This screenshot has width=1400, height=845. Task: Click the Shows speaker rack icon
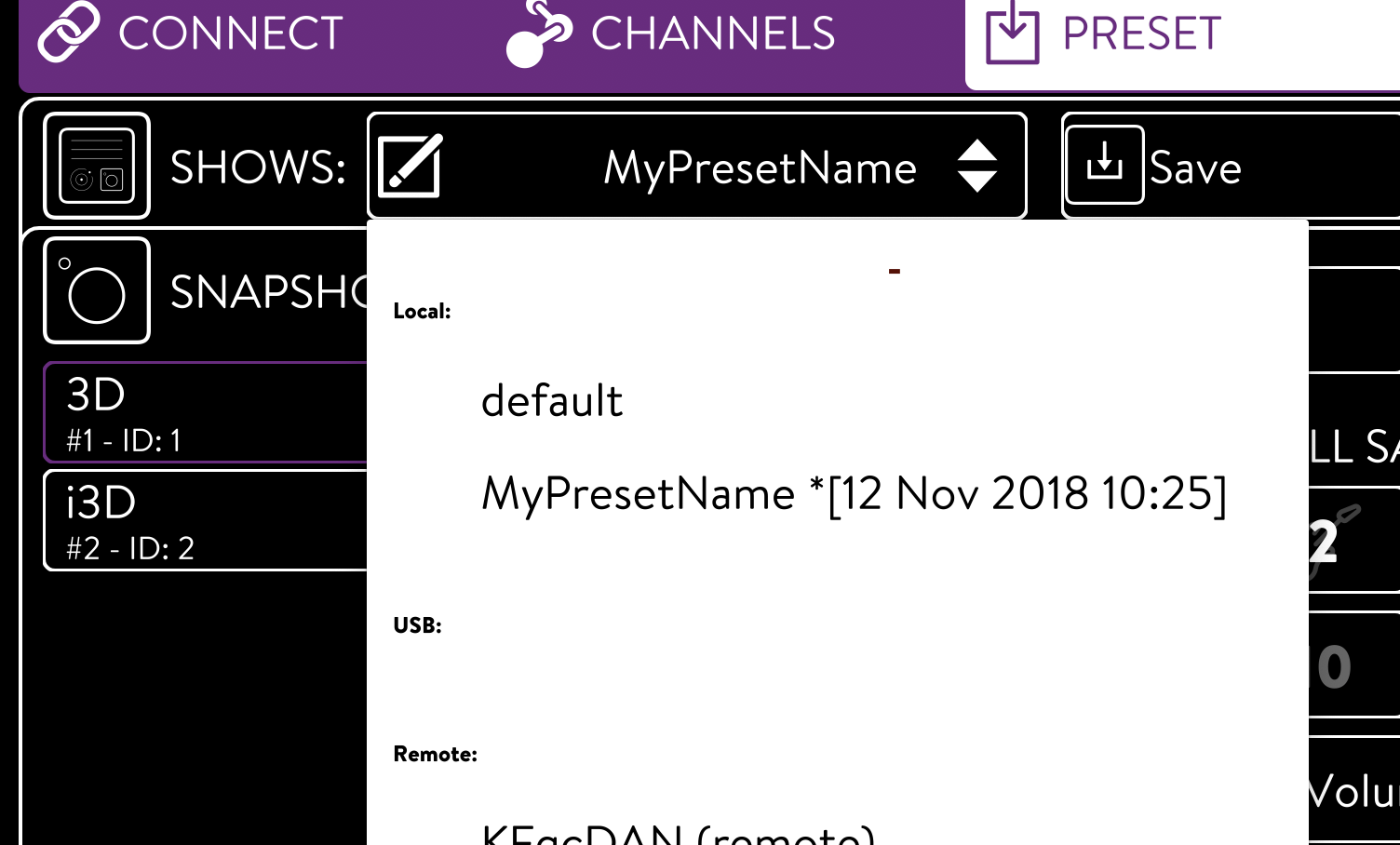pyautogui.click(x=97, y=166)
